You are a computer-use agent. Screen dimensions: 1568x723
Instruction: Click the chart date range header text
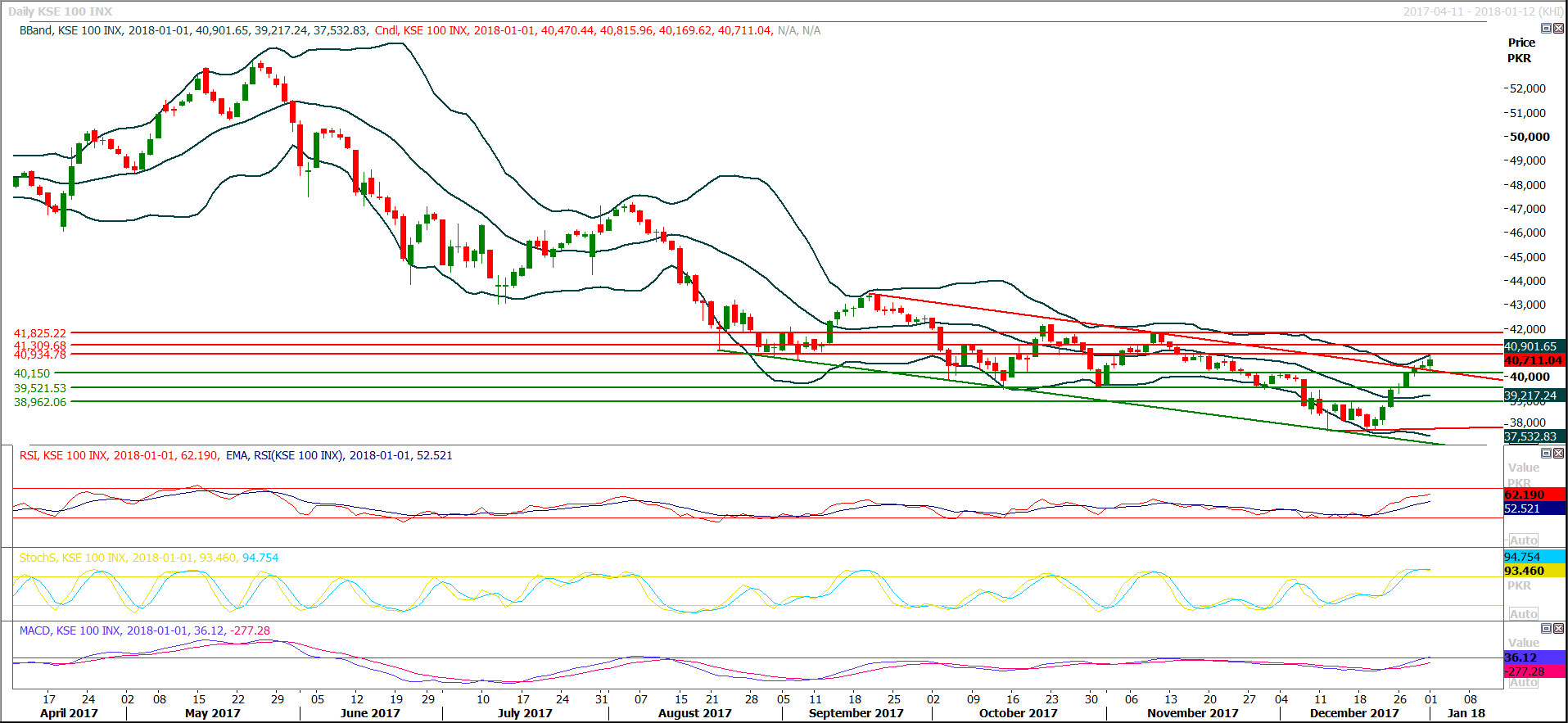pos(1483,11)
